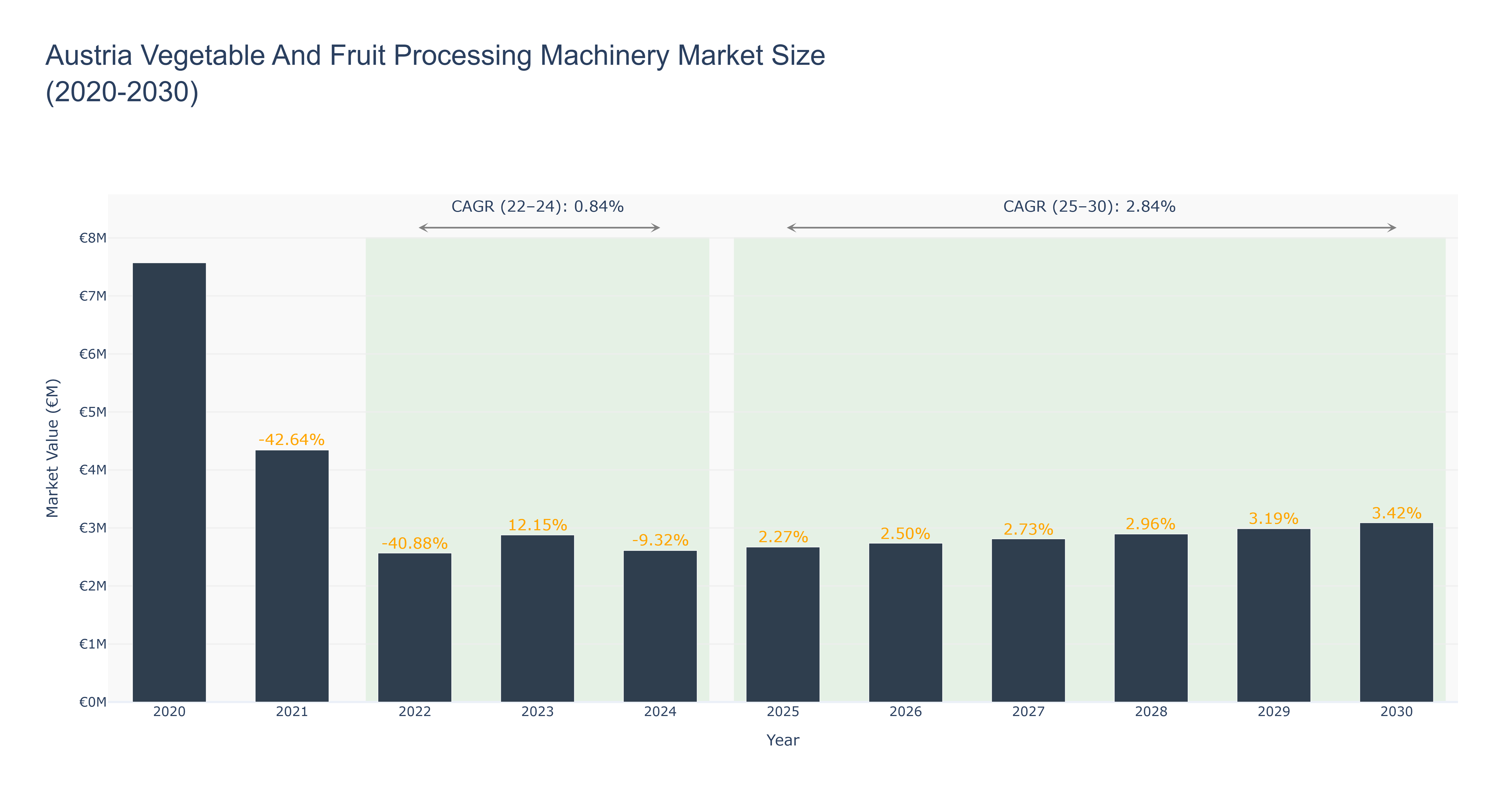Click the 2021 x-axis year label
Screen dimensions: 1512x810
click(292, 712)
